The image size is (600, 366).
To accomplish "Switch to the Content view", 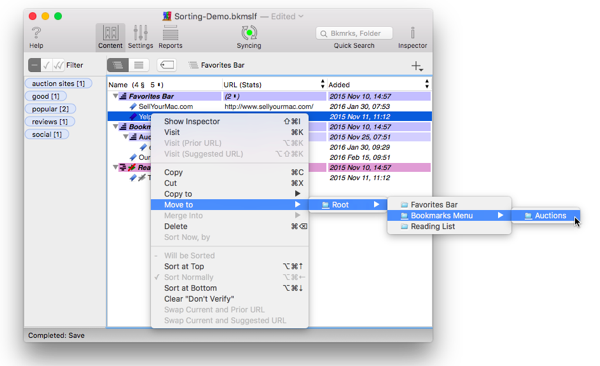I will [110, 37].
